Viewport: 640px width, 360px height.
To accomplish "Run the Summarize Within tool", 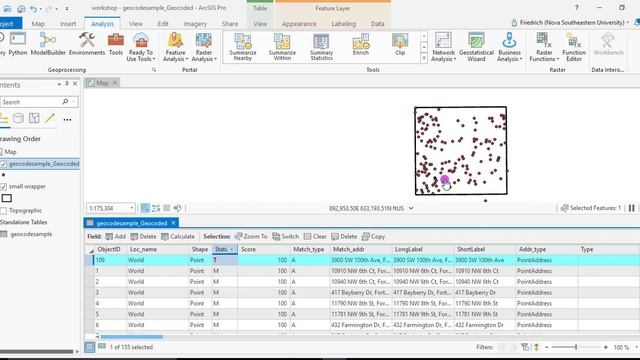I will pyautogui.click(x=282, y=47).
